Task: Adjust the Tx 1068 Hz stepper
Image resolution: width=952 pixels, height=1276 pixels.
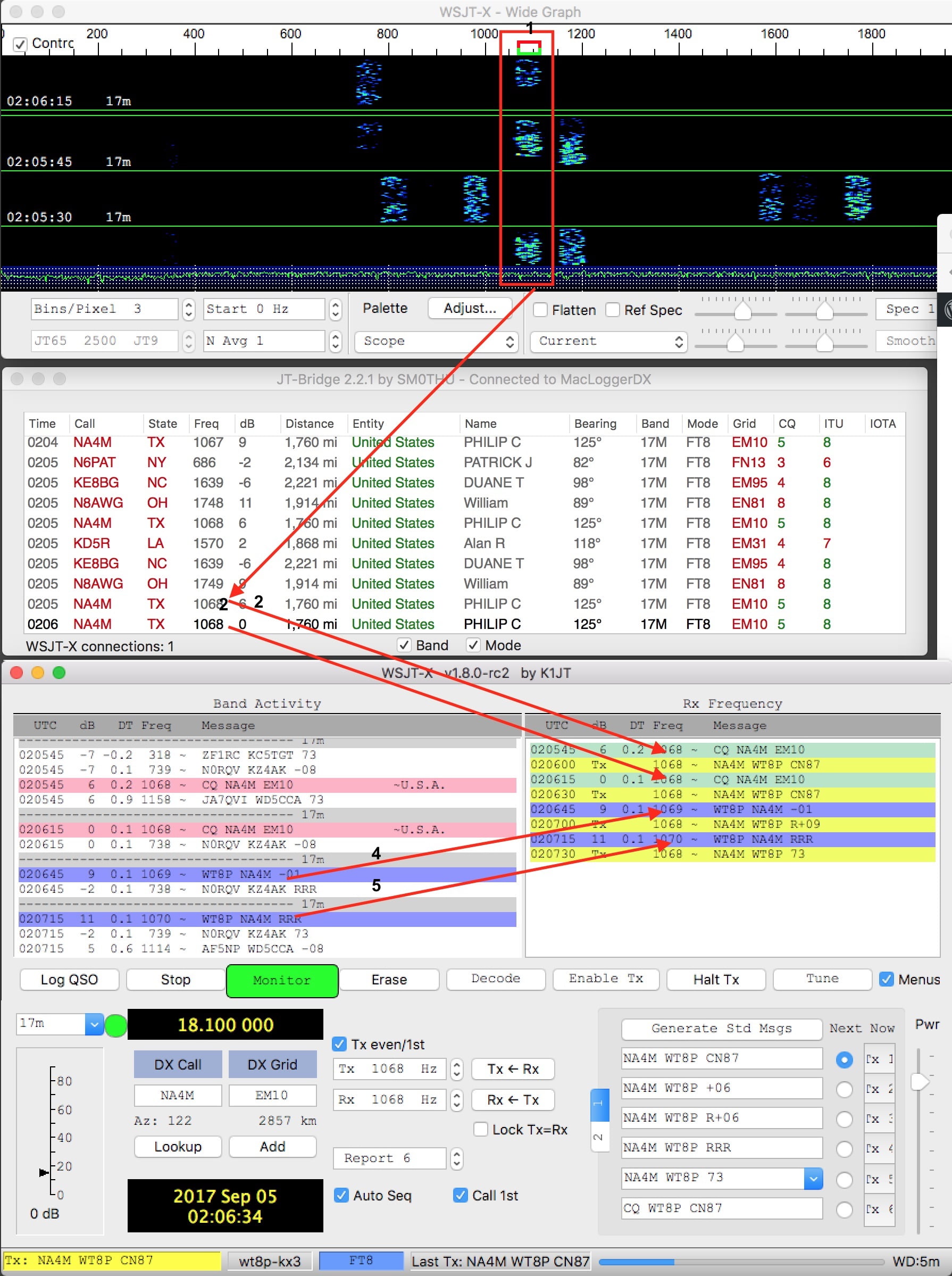Action: [456, 1069]
